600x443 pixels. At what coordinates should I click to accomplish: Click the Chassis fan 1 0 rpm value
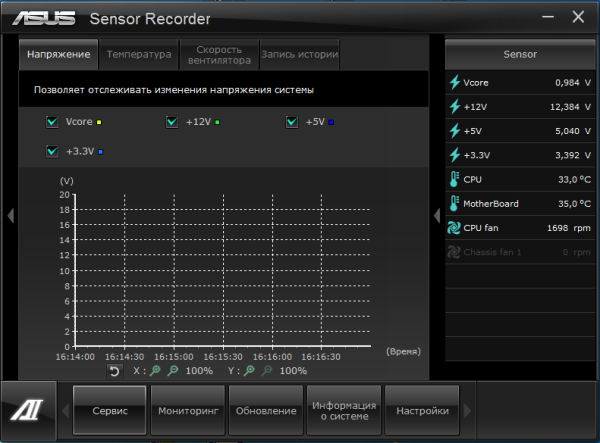(576, 252)
